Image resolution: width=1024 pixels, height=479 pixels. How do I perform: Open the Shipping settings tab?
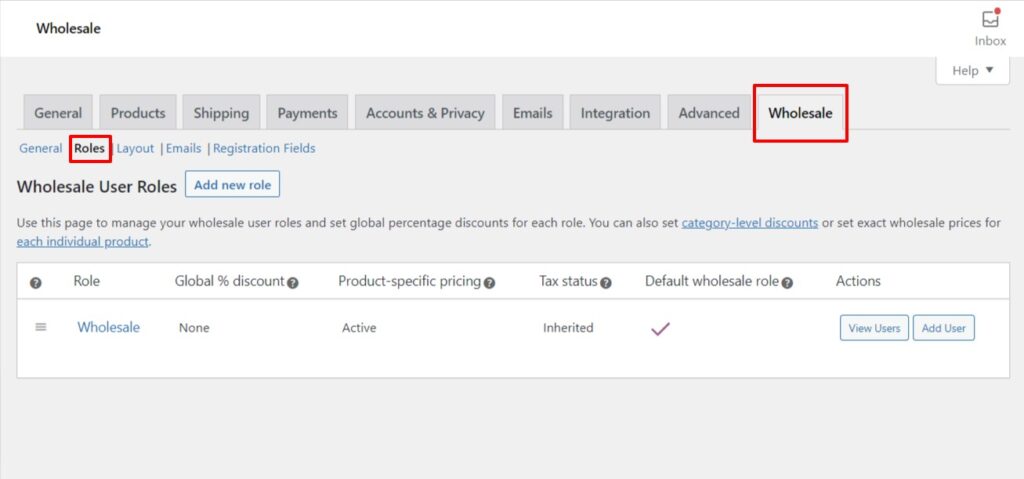(x=221, y=113)
